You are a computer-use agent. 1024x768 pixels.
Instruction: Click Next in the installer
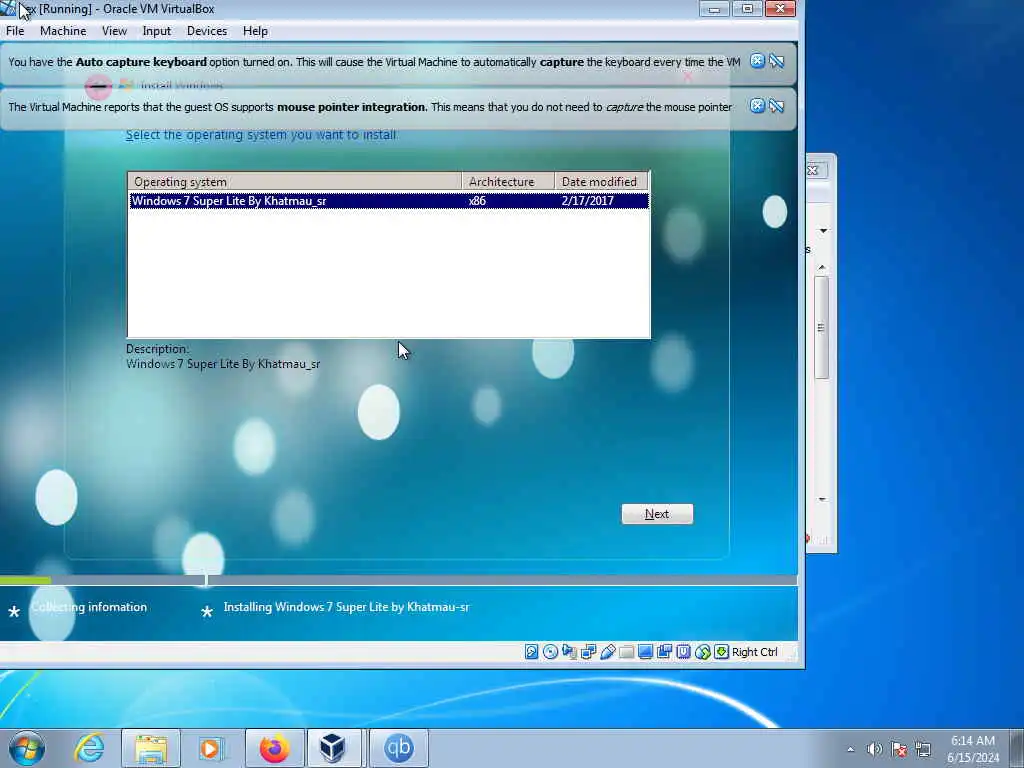click(x=657, y=514)
